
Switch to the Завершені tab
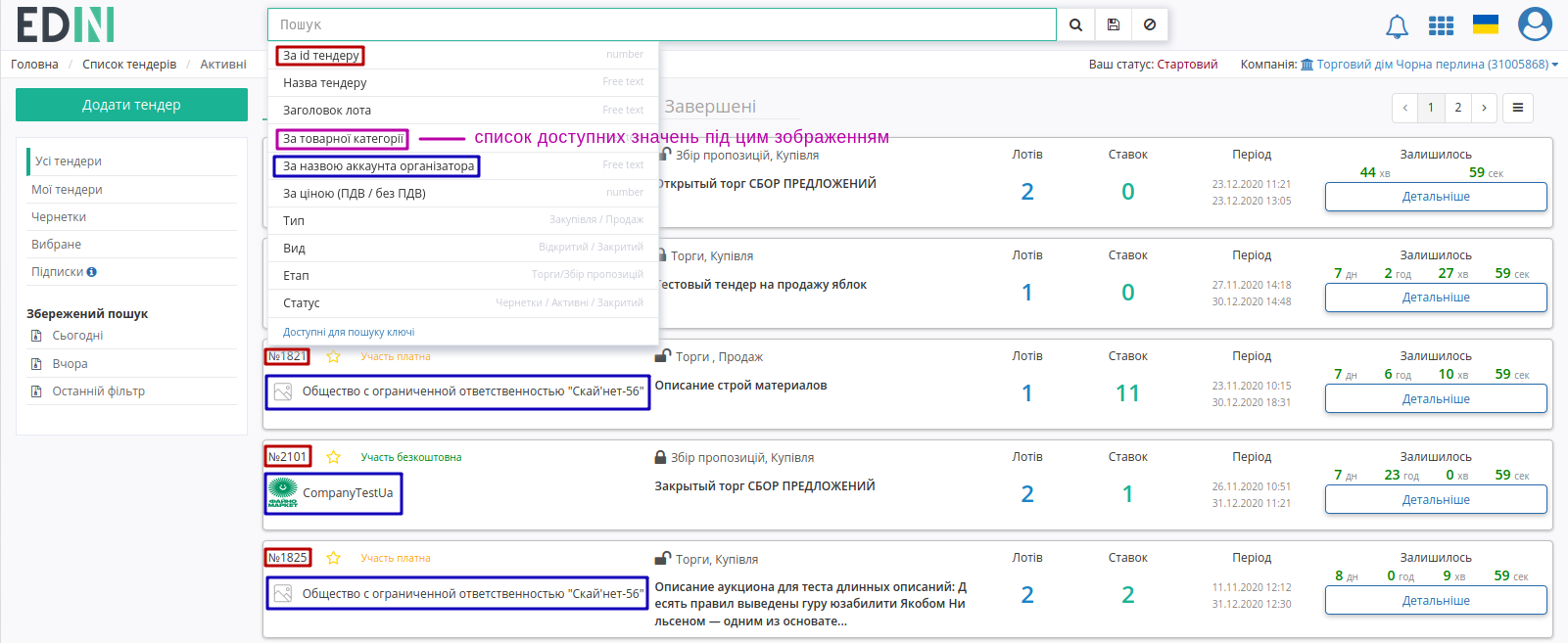point(710,106)
